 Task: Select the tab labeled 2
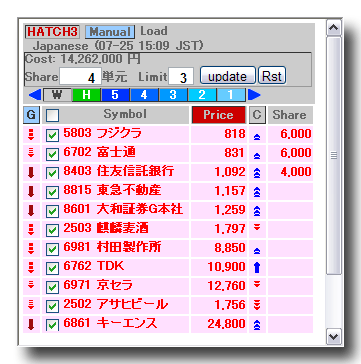[202, 95]
